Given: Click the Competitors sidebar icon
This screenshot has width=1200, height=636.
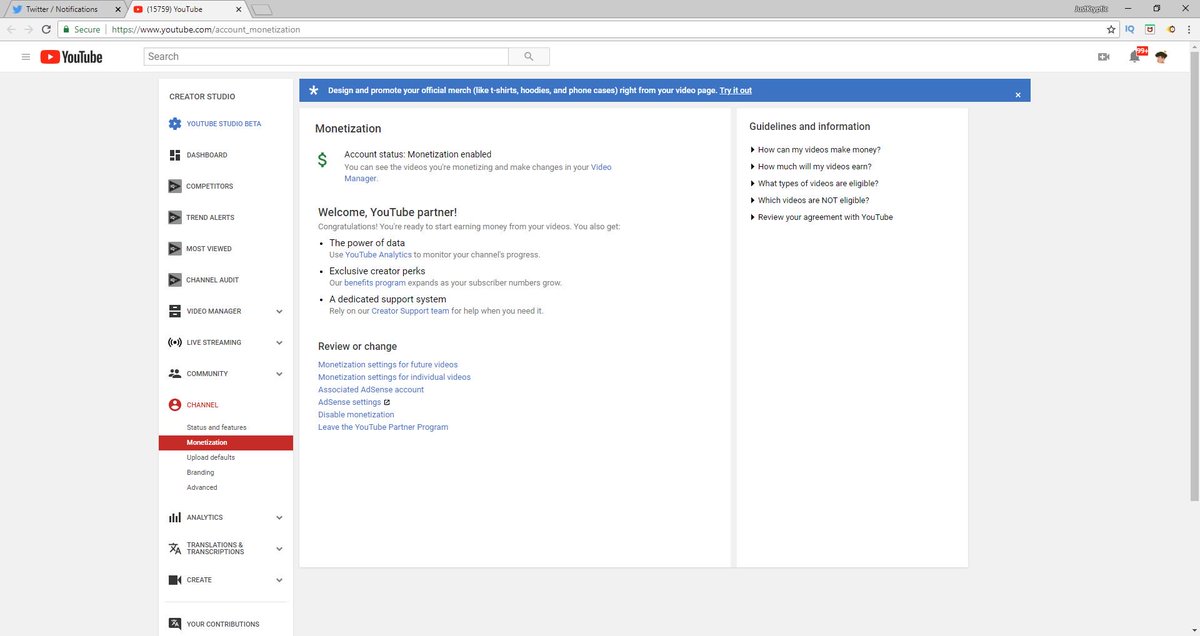Looking at the screenshot, I should [x=175, y=186].
